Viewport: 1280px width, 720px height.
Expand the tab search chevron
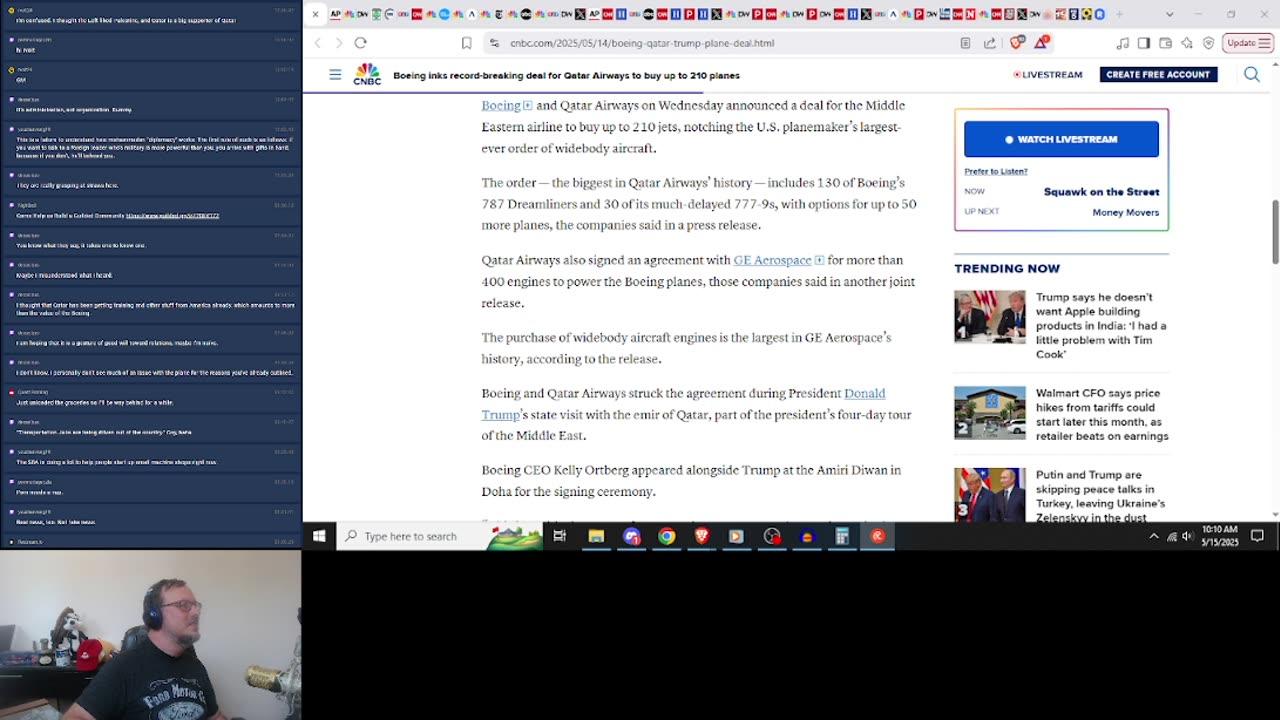pos(1169,14)
